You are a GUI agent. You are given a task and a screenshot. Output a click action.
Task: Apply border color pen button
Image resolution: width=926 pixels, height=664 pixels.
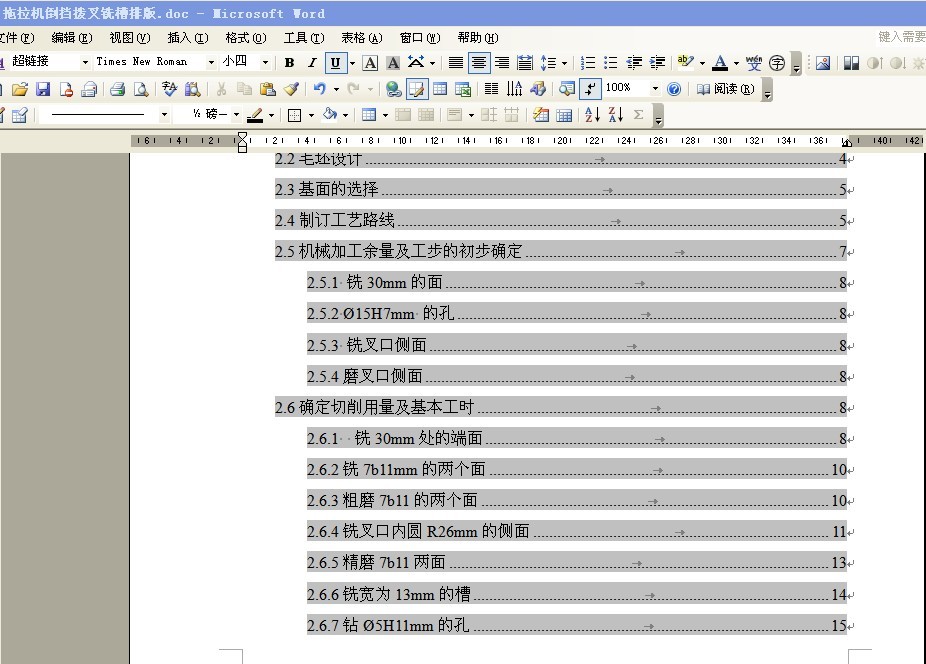[255, 115]
